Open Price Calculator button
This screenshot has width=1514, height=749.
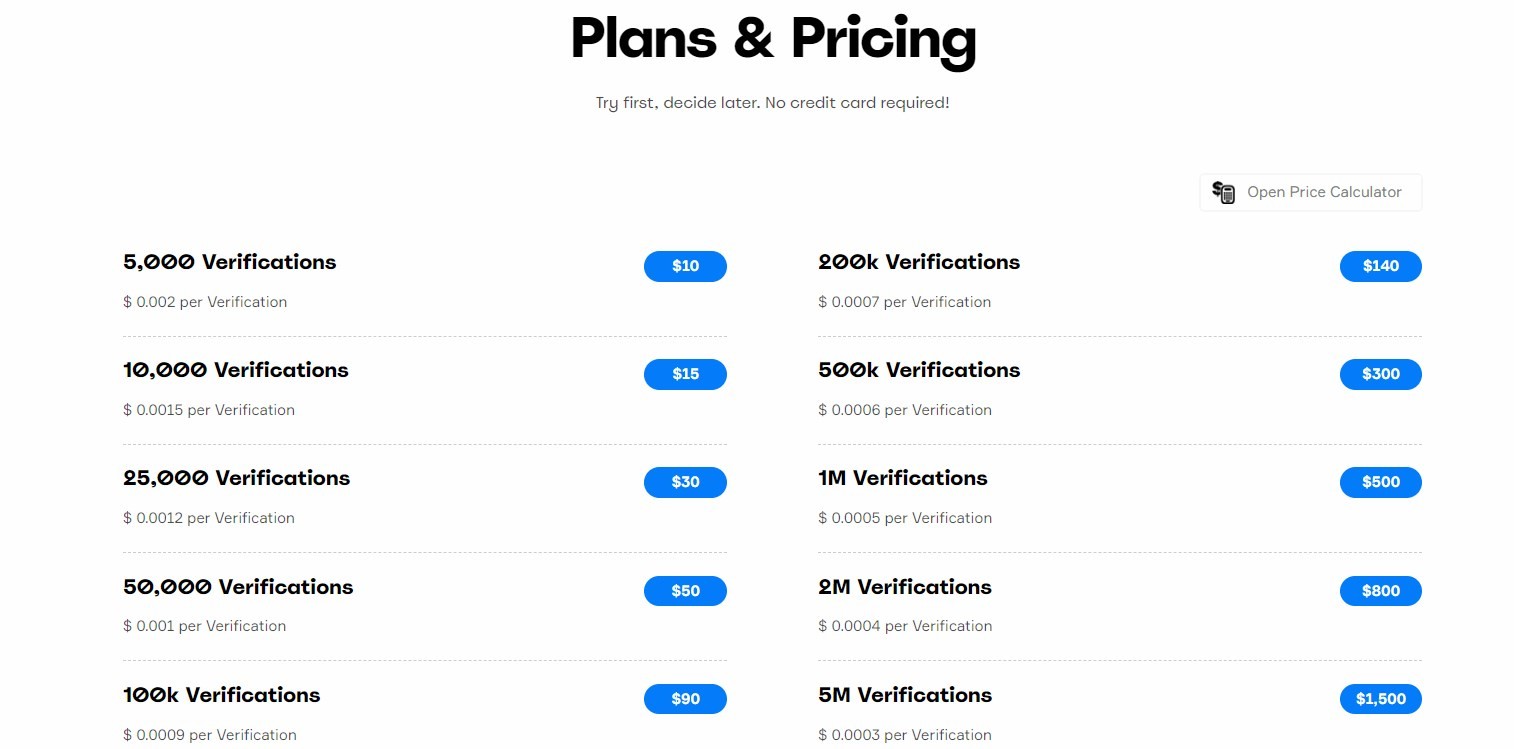click(x=1310, y=192)
